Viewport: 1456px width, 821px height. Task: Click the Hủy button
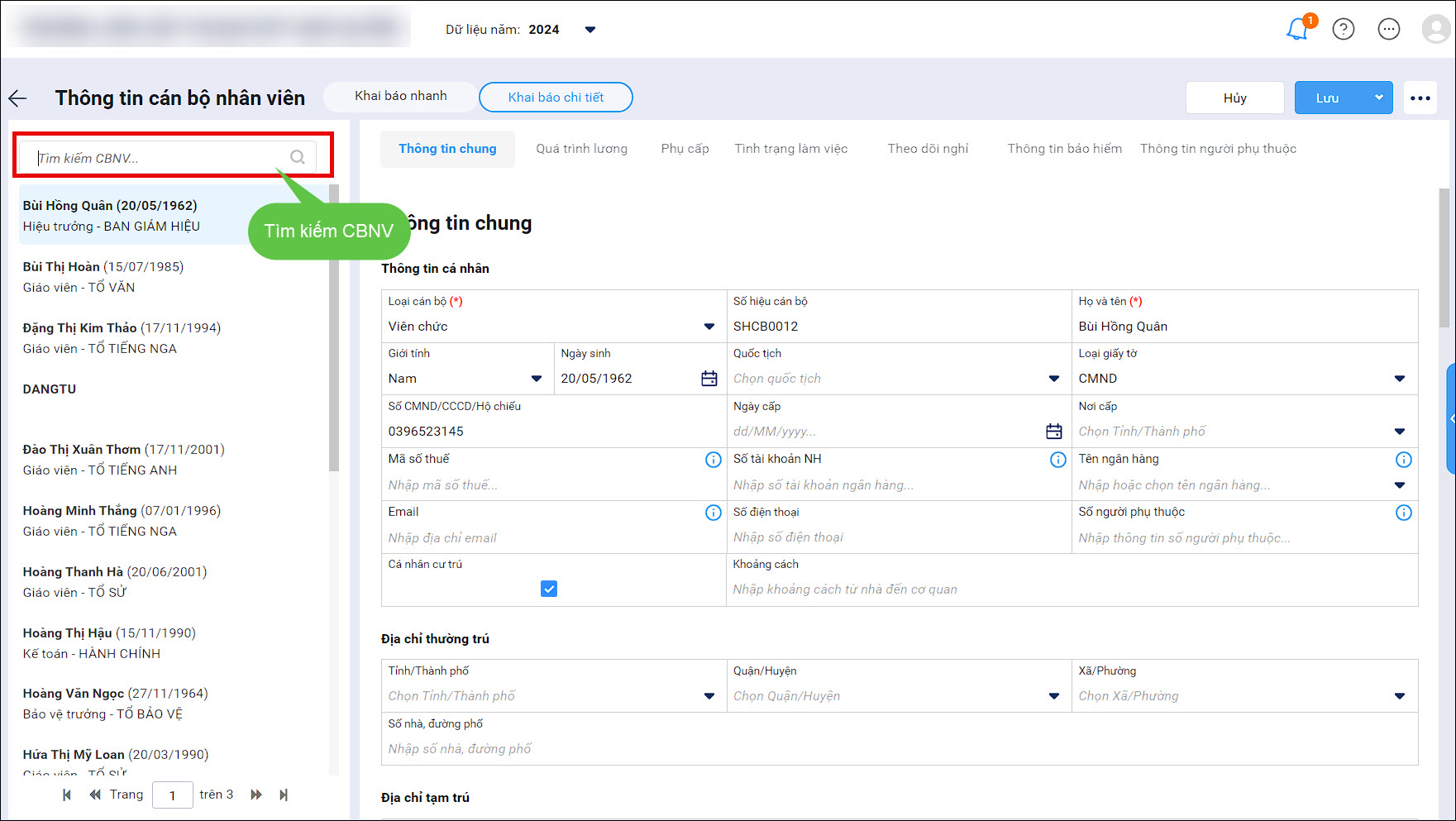point(1234,98)
